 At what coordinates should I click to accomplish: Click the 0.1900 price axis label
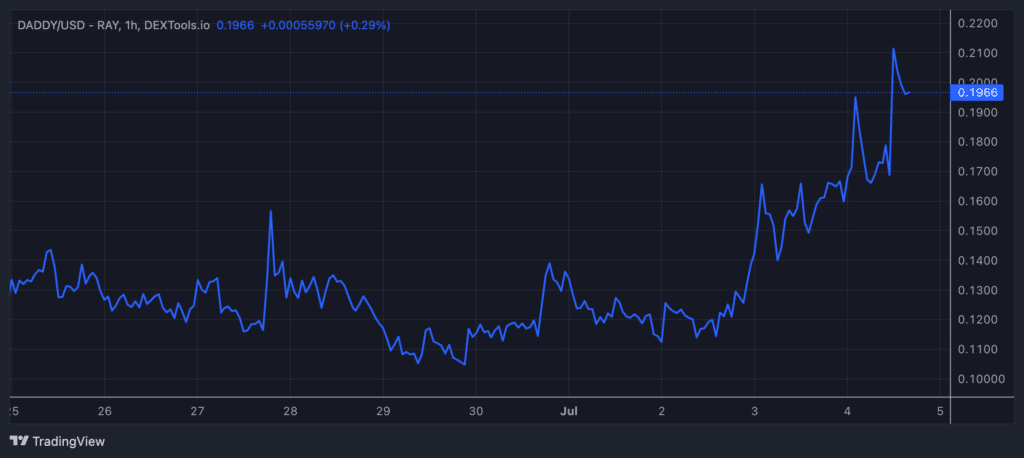(x=977, y=112)
